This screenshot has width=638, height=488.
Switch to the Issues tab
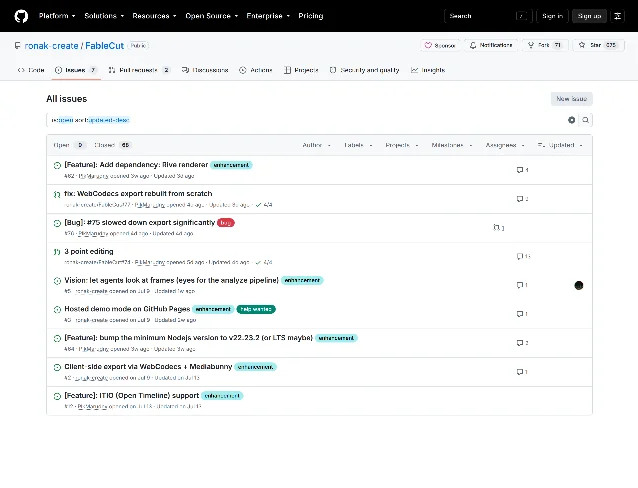pos(76,70)
